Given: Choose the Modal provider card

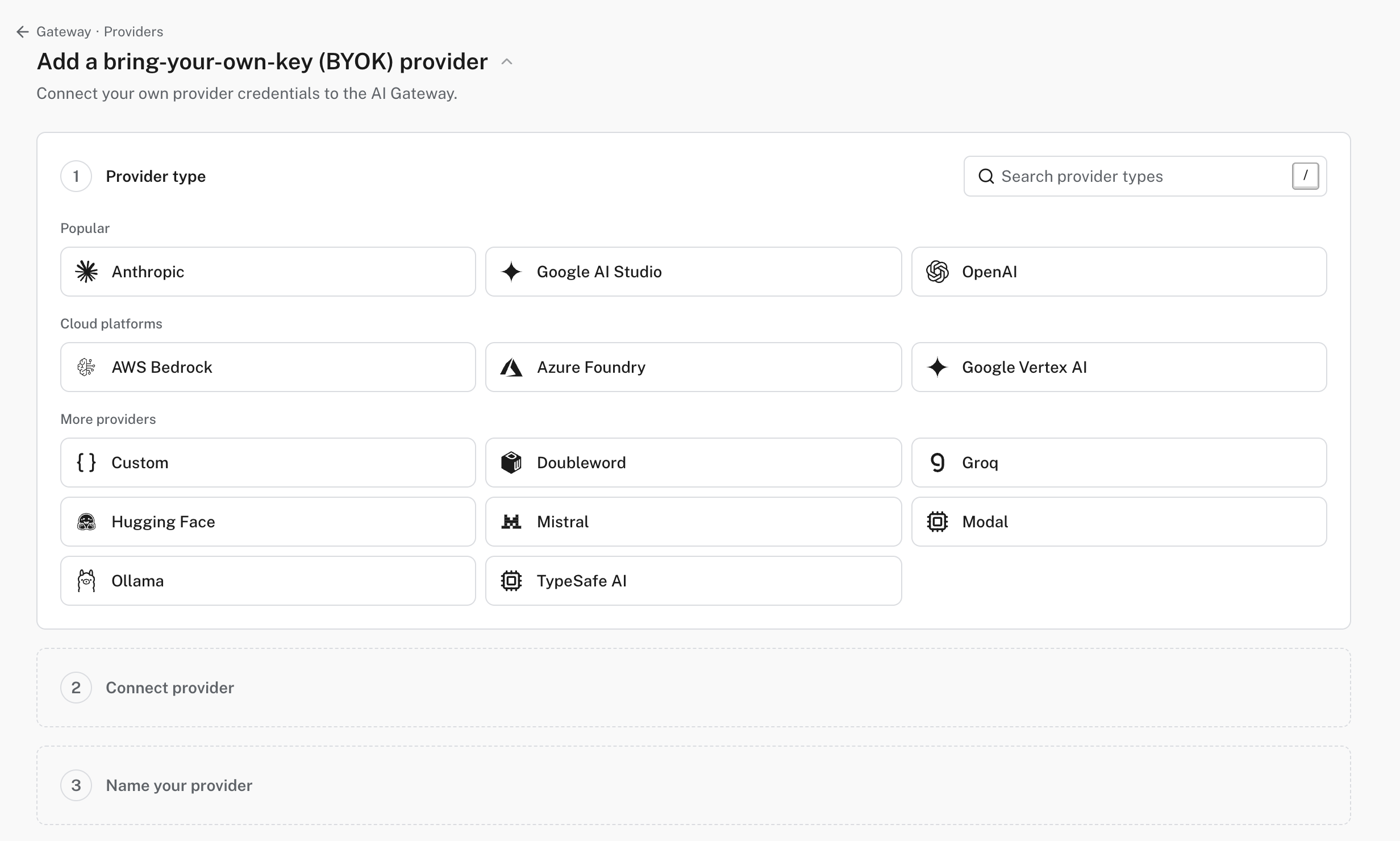Looking at the screenshot, I should (1119, 522).
